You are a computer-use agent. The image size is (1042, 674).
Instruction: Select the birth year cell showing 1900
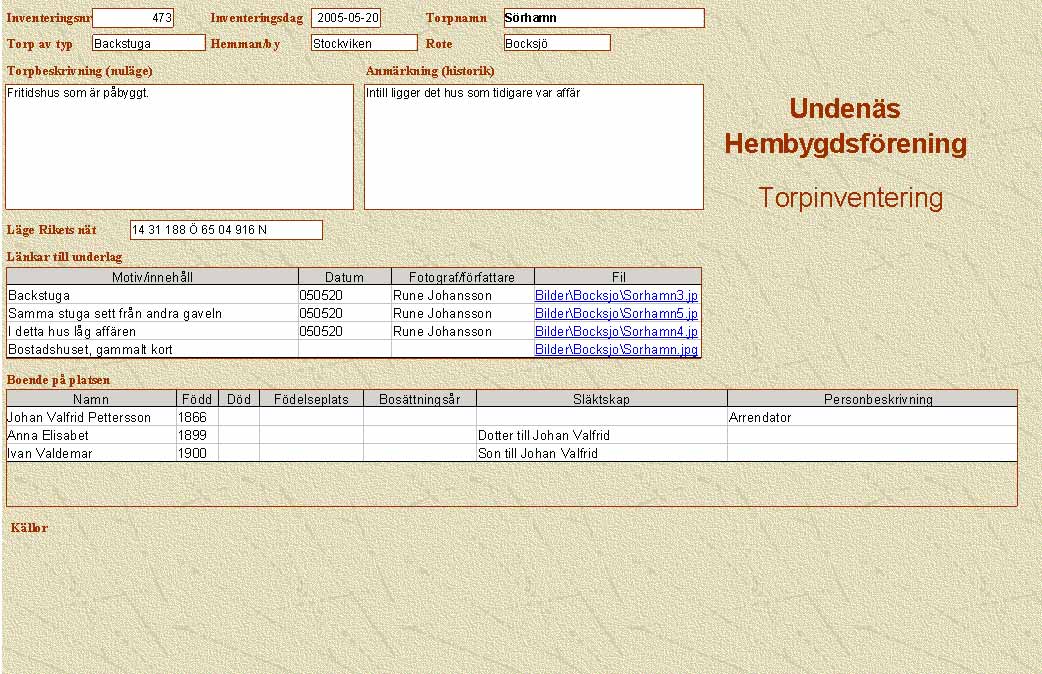[x=197, y=454]
